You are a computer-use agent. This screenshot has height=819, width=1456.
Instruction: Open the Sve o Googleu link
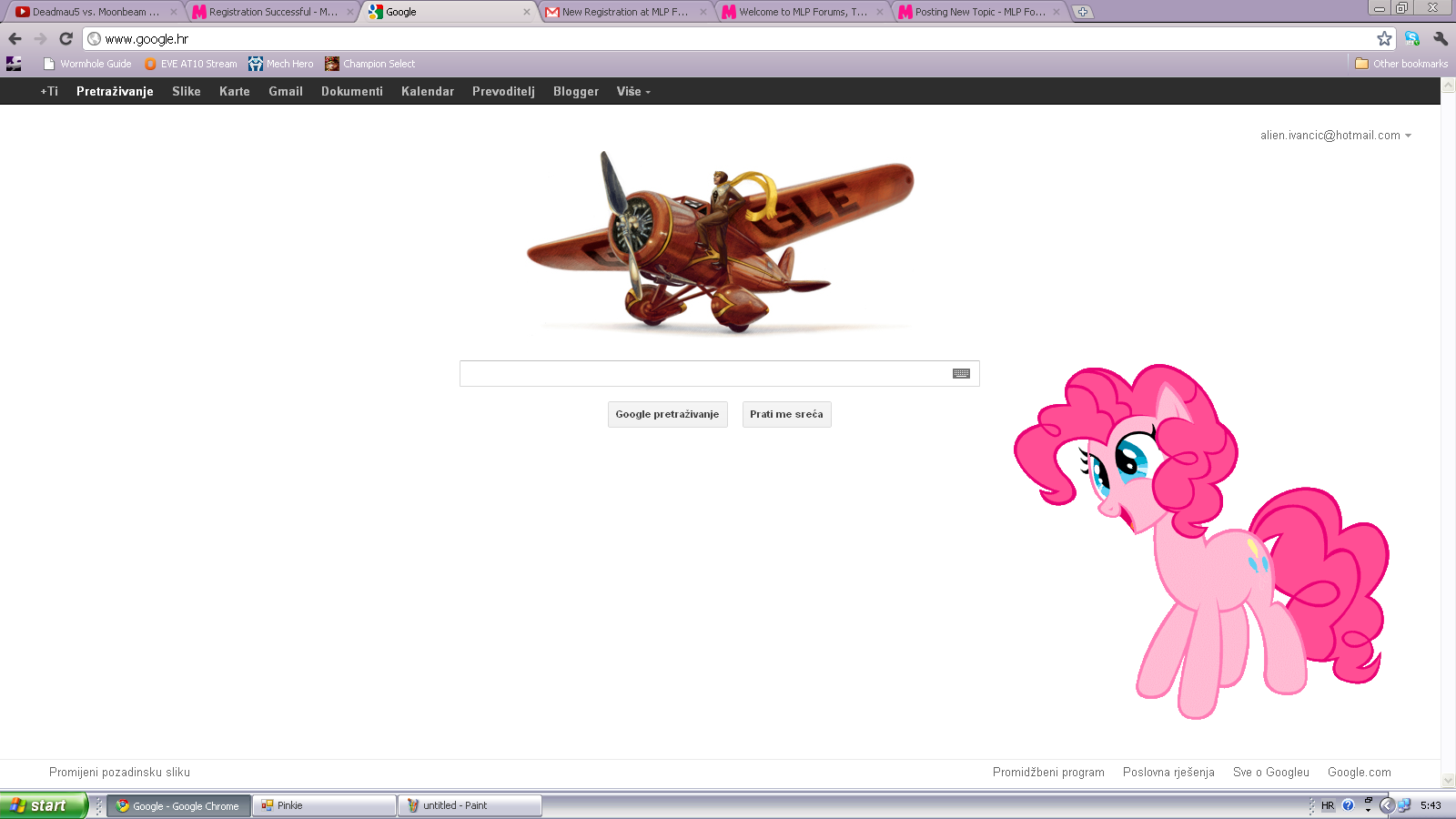tap(1271, 773)
